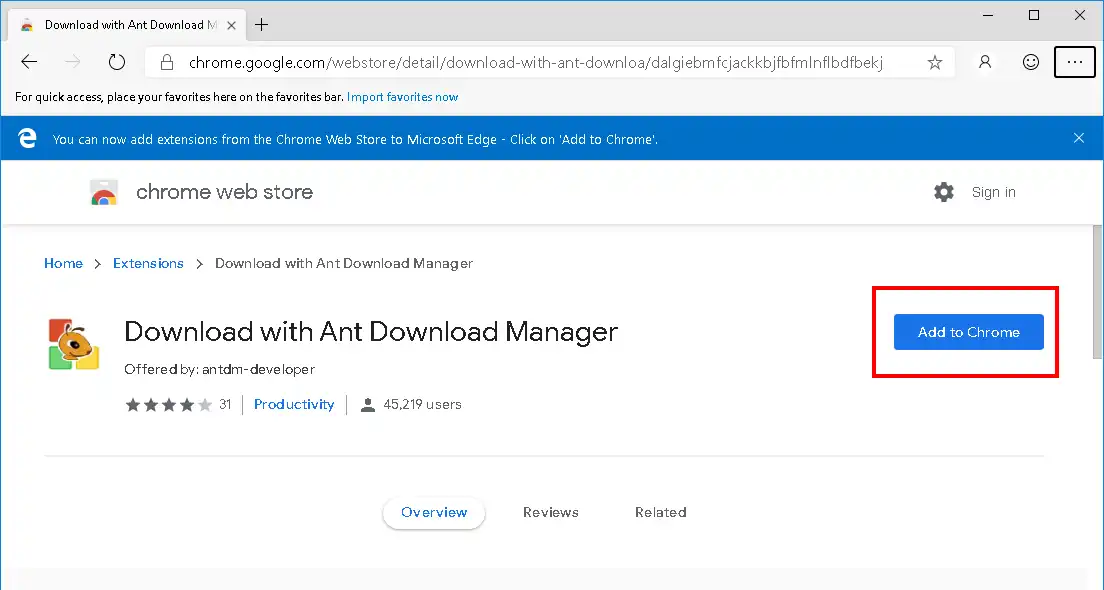Viewport: 1104px width, 590px height.
Task: Click the address bar URL field
Action: click(550, 63)
